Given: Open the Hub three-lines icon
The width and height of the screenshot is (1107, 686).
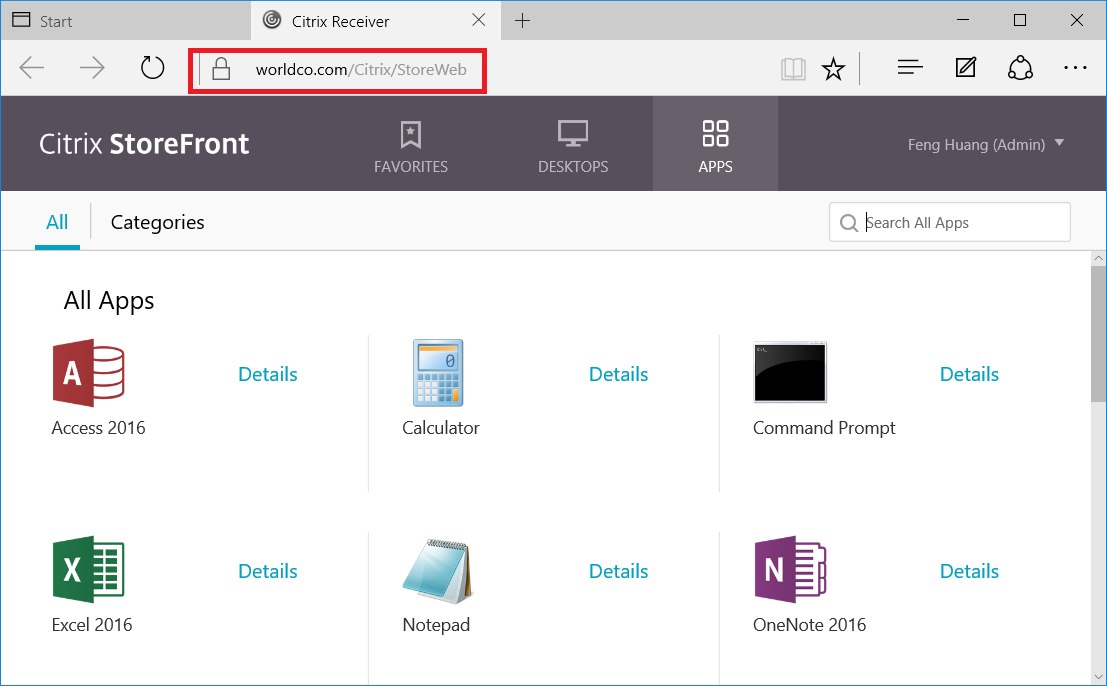Looking at the screenshot, I should pos(910,68).
